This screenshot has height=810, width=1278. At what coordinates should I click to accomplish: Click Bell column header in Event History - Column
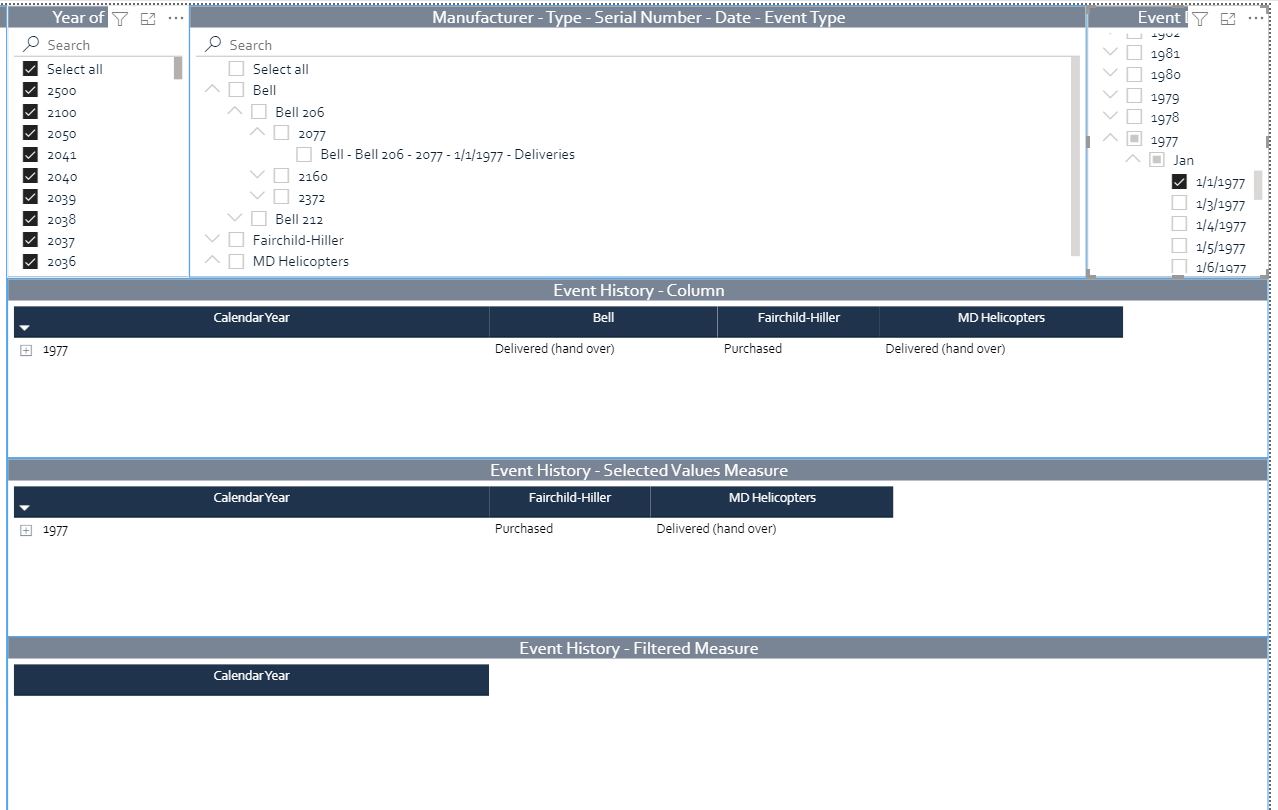click(x=603, y=321)
